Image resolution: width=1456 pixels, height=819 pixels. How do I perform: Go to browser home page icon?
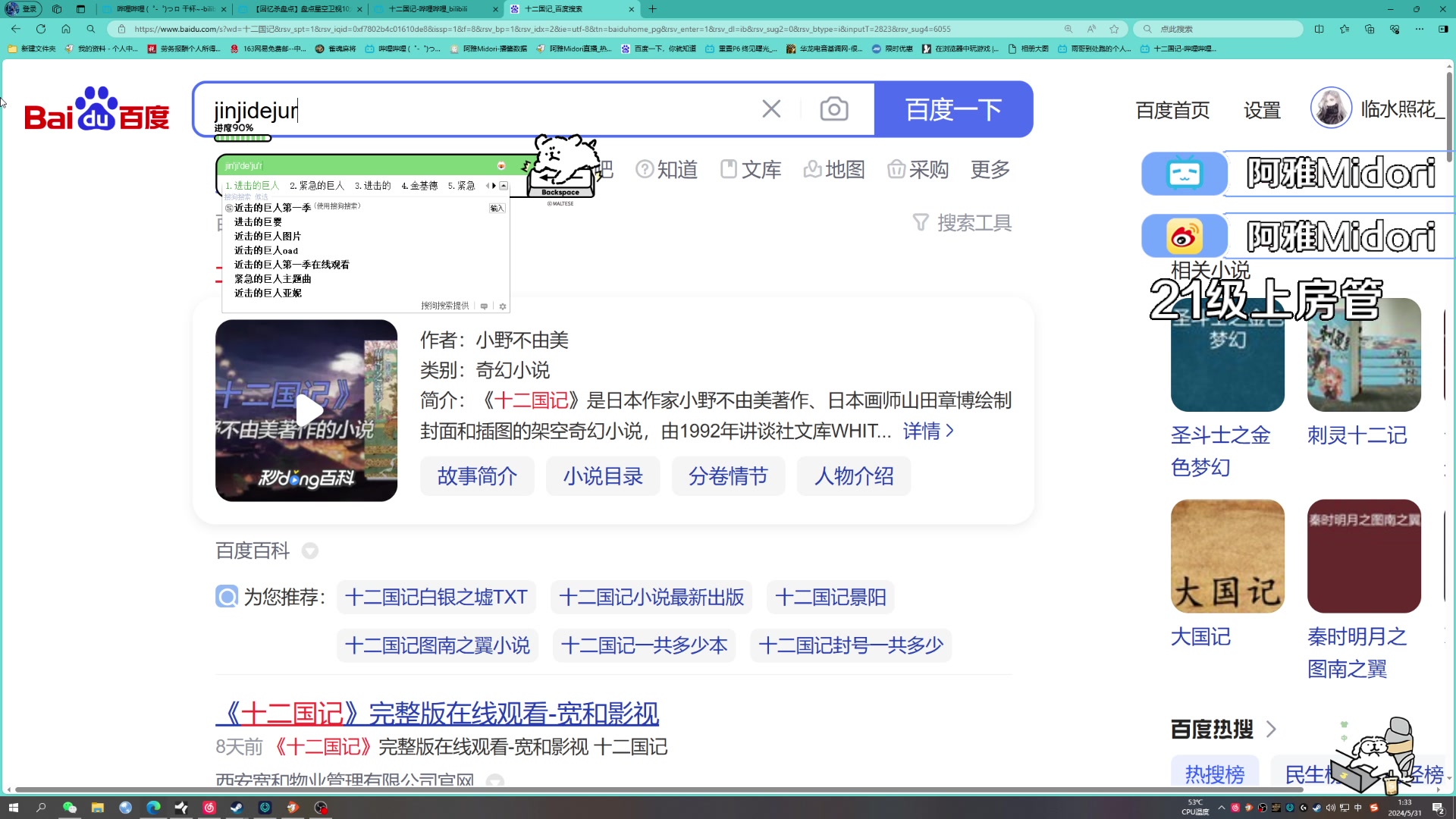point(66,29)
